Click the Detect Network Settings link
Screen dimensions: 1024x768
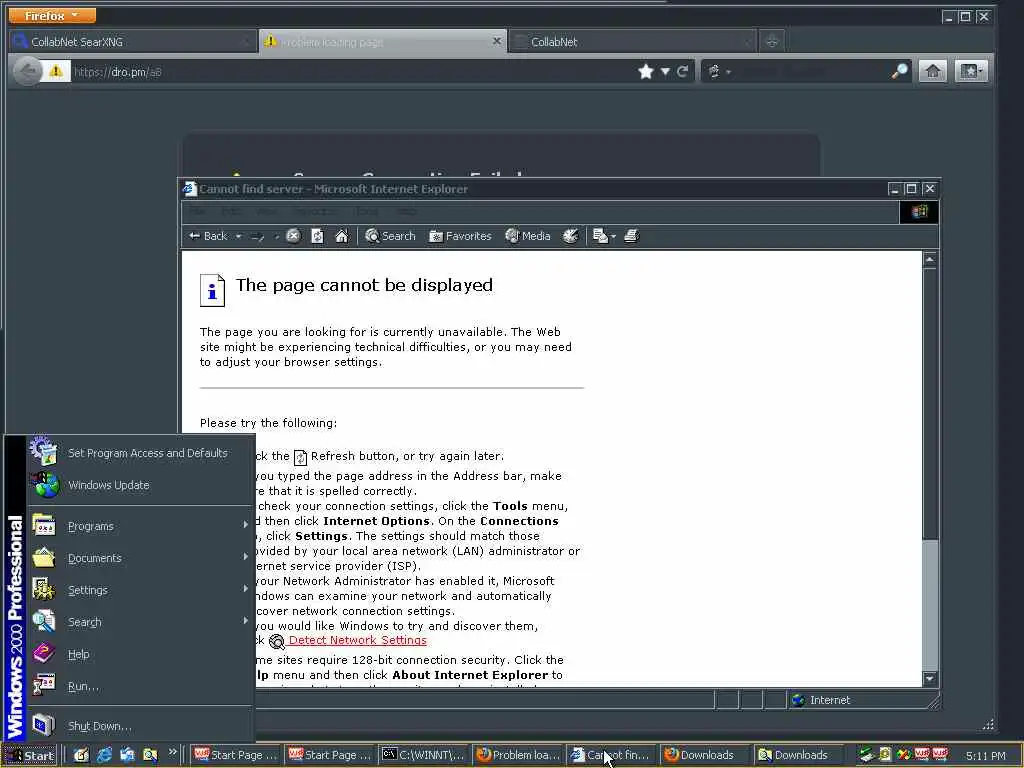[357, 641]
